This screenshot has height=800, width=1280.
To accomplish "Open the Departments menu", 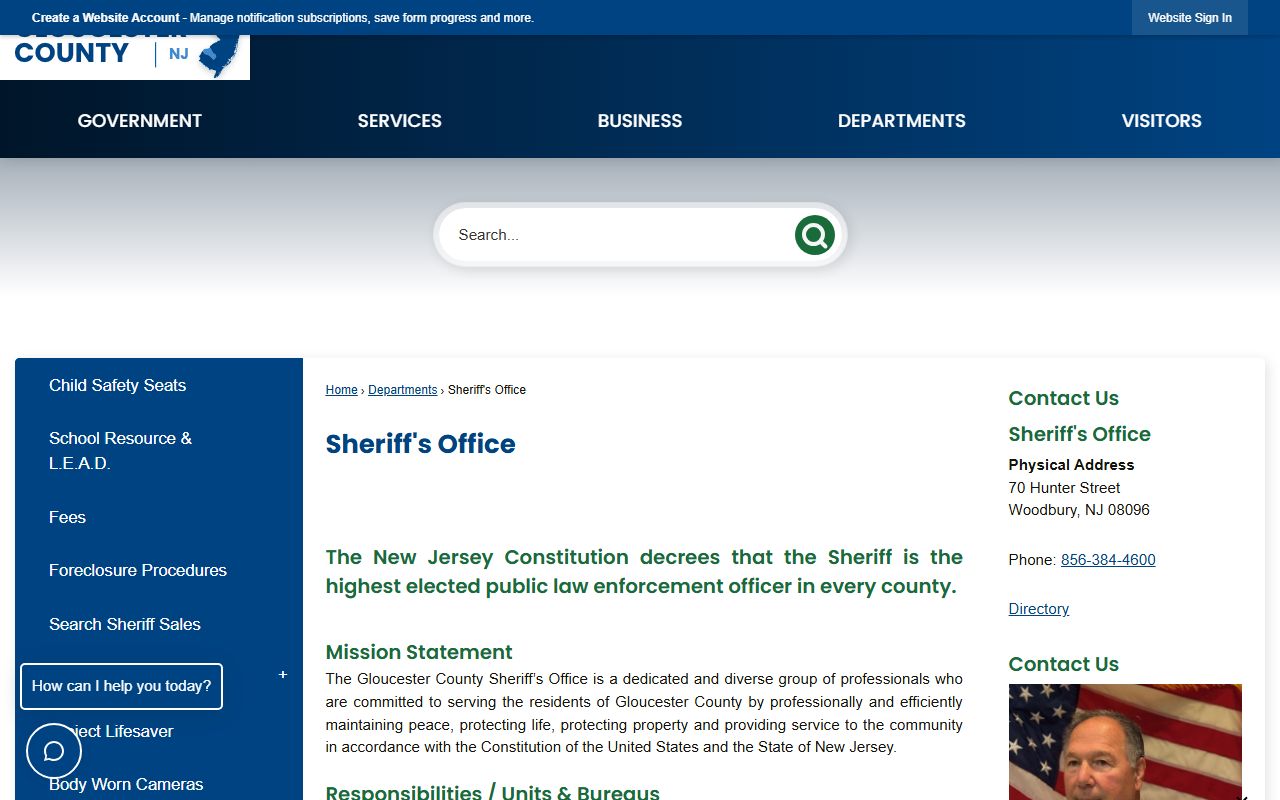I will [x=902, y=121].
